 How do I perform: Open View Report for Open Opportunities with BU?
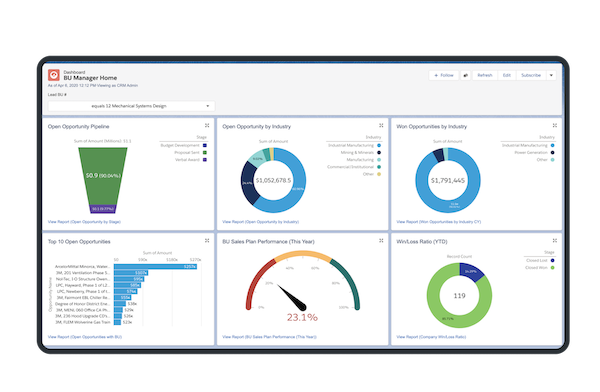point(85,337)
